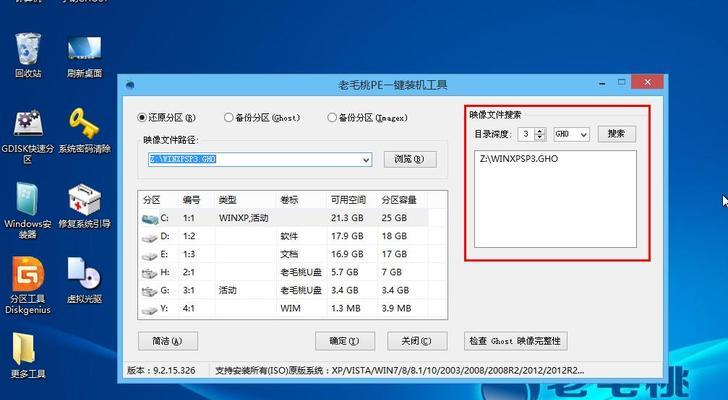Click drive icon of Y: partition
728x400 pixels.
click(x=150, y=309)
